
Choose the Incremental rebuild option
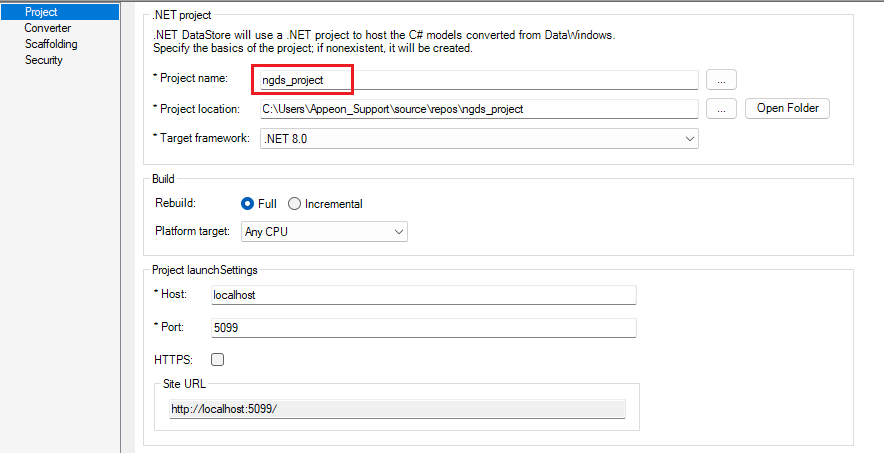point(294,204)
